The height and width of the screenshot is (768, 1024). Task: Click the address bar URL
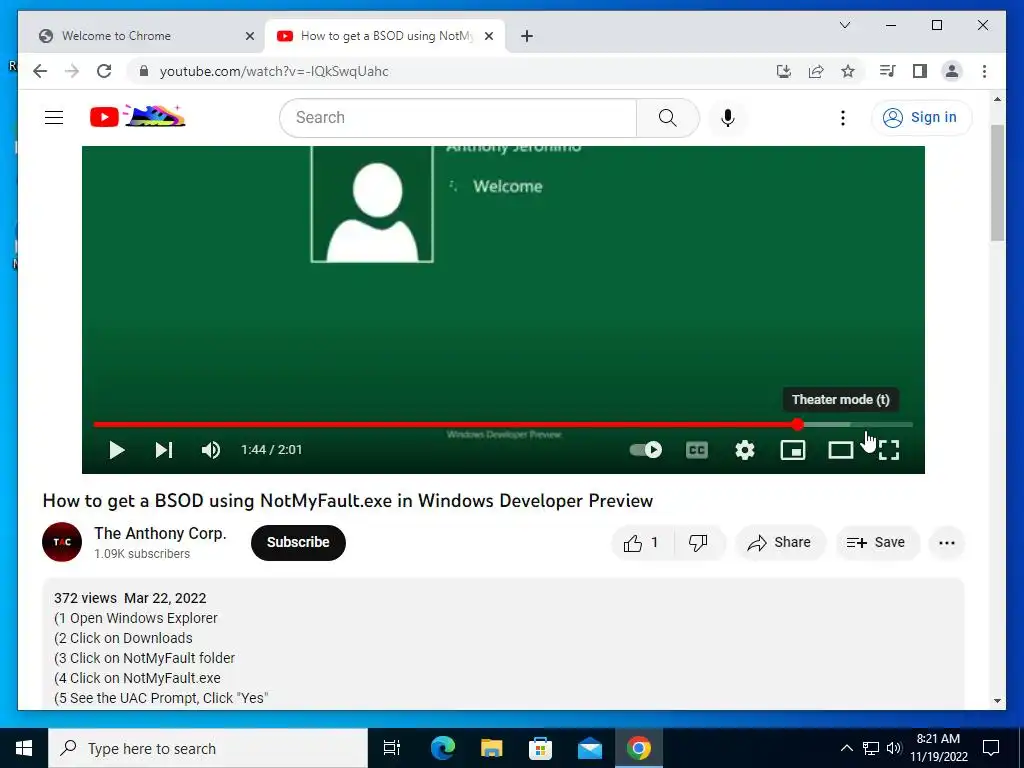coord(274,72)
